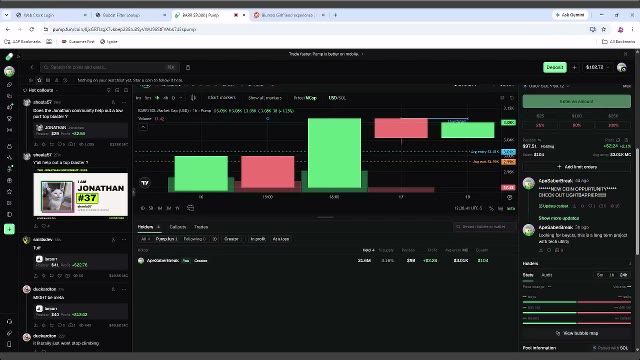
Task: Click the fullscreen chart icon
Action: tap(502, 98)
